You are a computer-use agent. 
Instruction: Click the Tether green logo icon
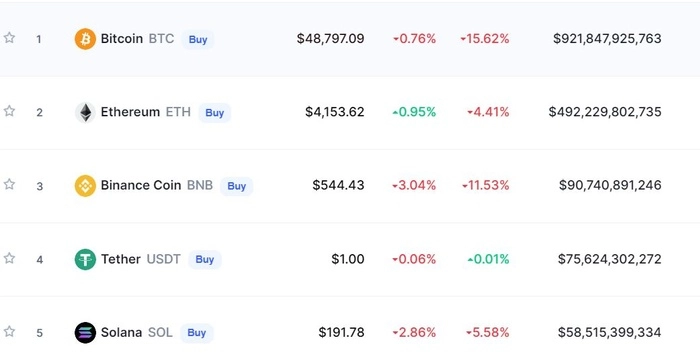pos(85,259)
